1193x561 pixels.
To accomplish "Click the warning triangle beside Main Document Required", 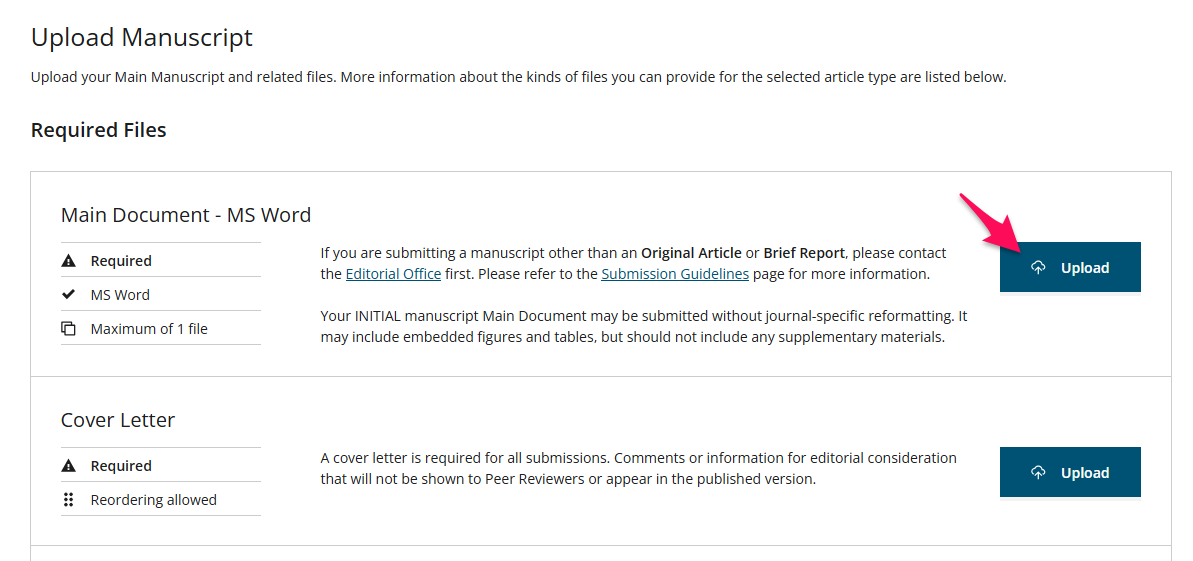I will point(68,261).
